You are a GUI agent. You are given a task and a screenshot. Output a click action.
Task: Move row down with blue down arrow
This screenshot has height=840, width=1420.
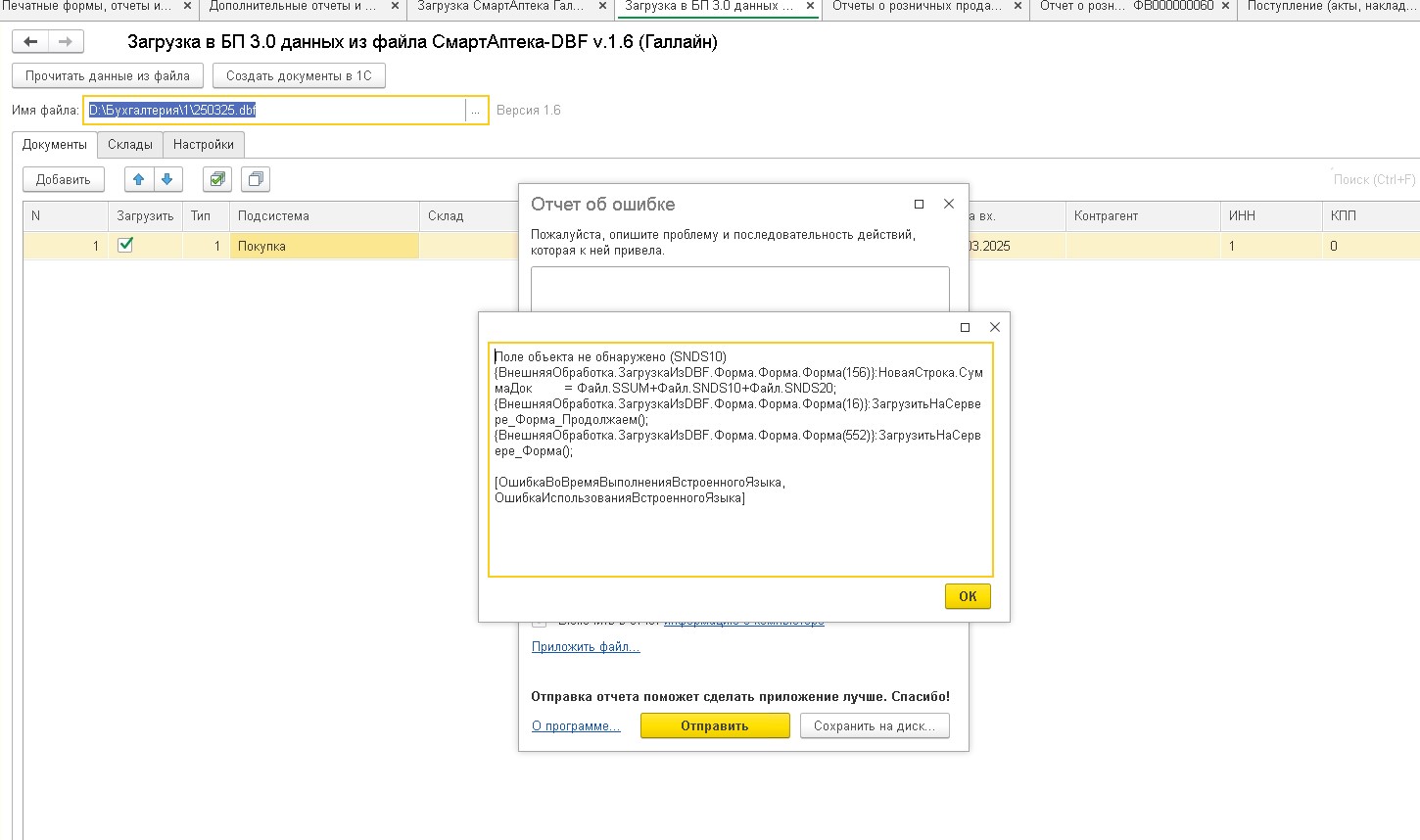pos(166,179)
